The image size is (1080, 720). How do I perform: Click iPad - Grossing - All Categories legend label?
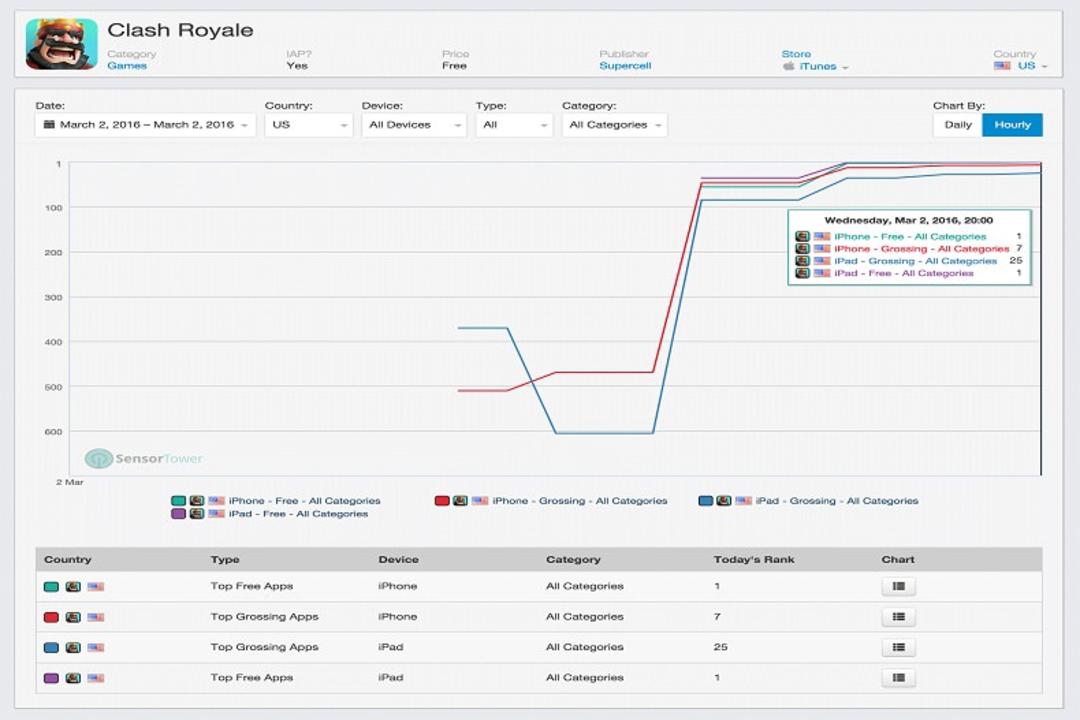pos(837,501)
